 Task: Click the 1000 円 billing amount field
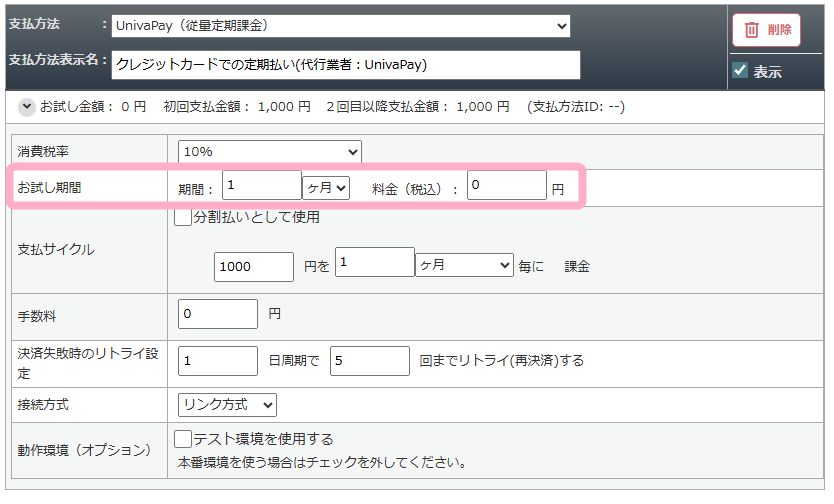(x=253, y=266)
